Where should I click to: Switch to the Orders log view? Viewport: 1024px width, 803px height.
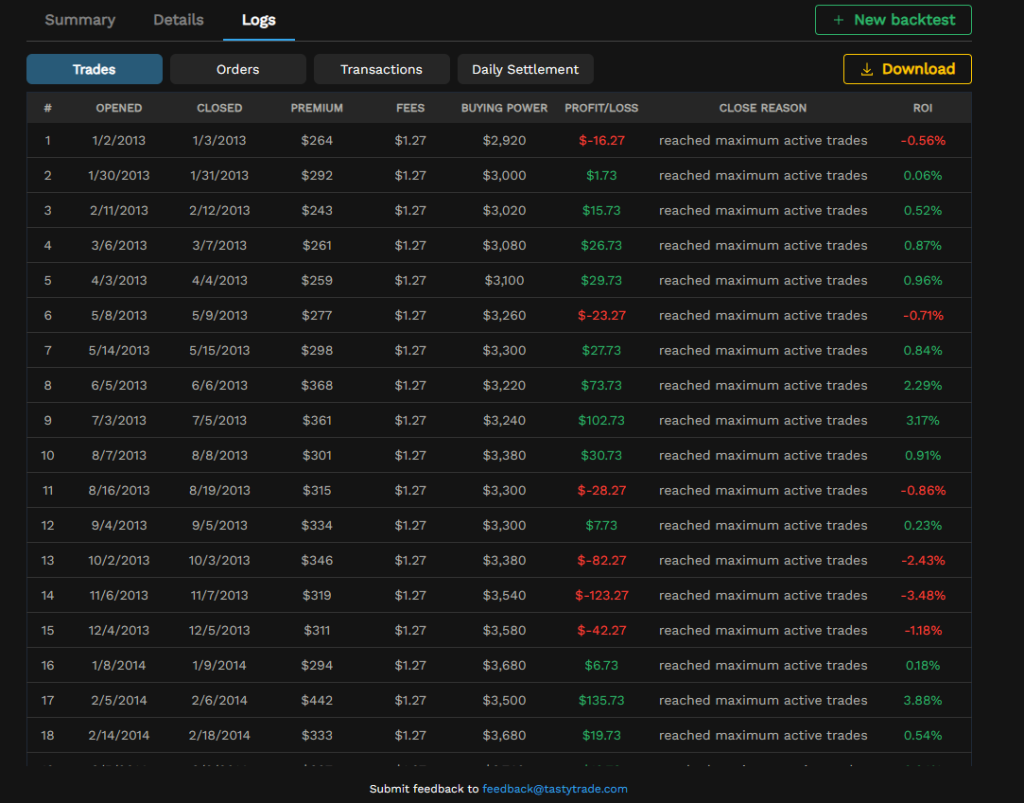pyautogui.click(x=238, y=69)
